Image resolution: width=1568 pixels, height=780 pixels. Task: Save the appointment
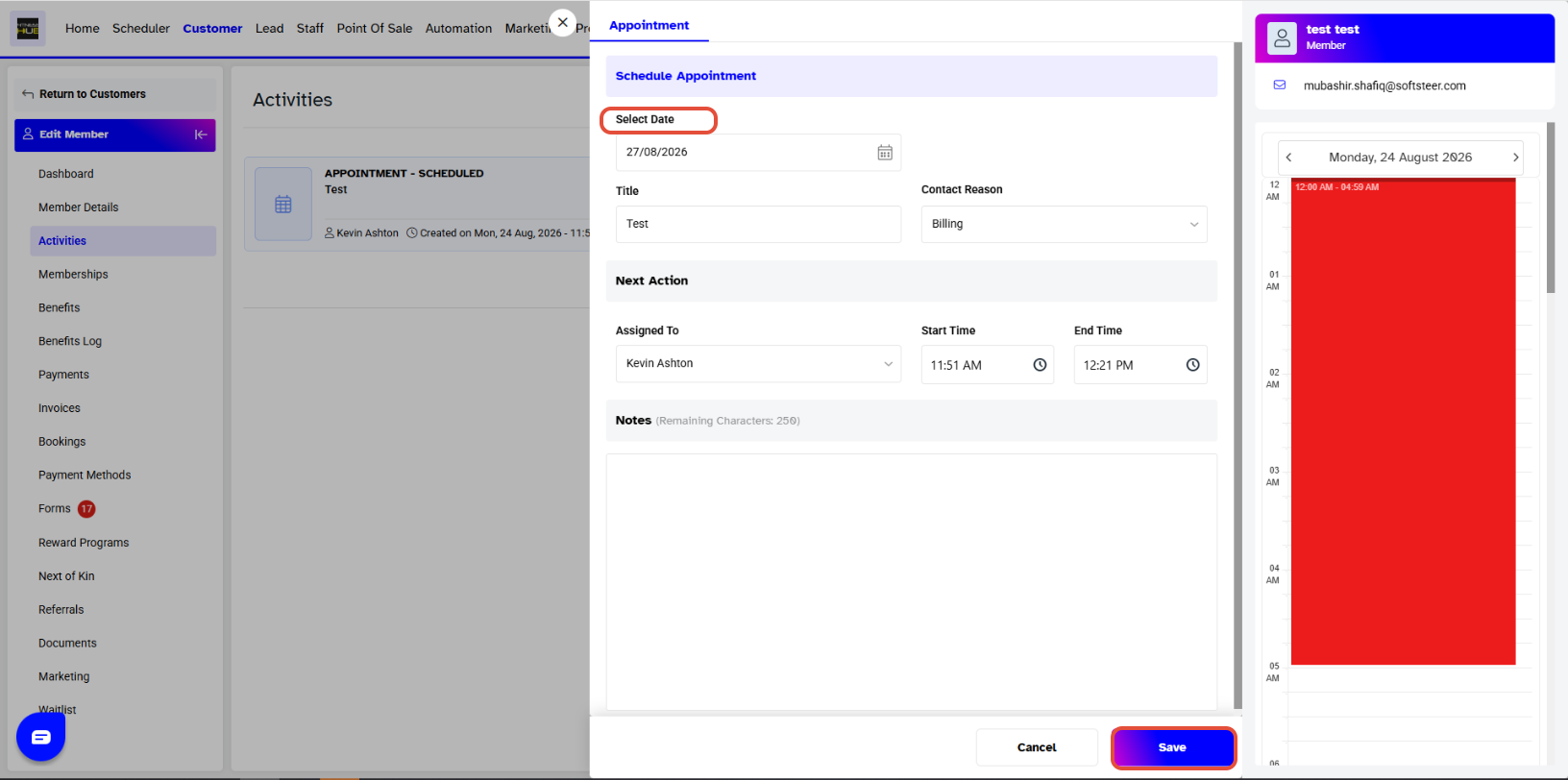tap(1172, 747)
